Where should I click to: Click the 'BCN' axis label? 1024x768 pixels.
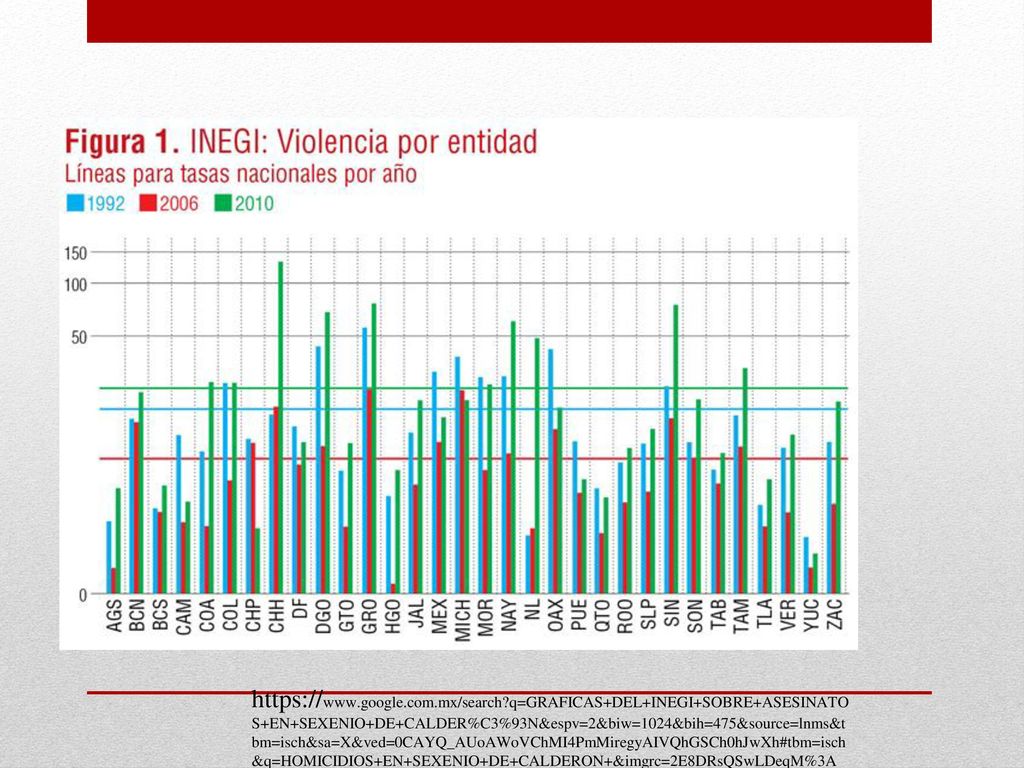[137, 615]
